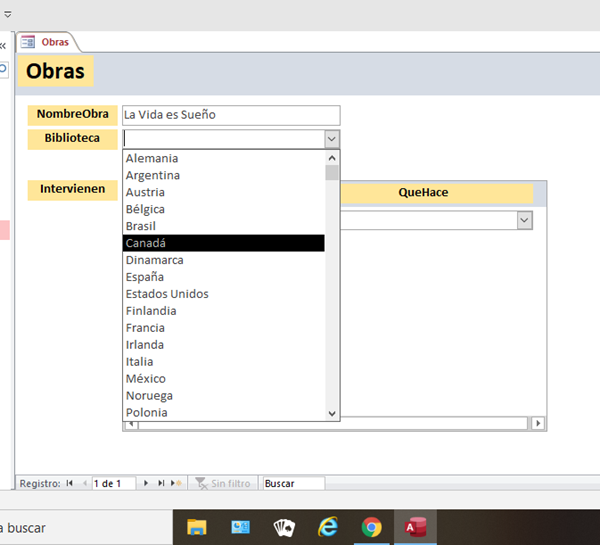Pick Francia from the country list
600x545 pixels.
(x=223, y=328)
